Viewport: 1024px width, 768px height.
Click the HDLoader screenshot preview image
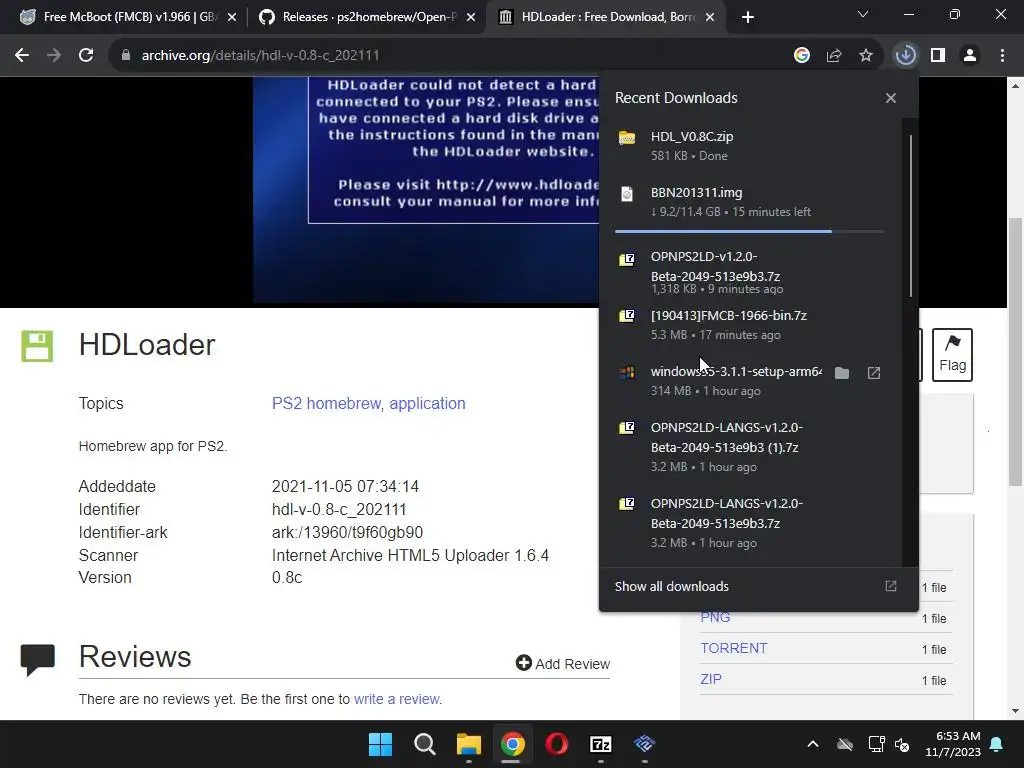tap(426, 189)
